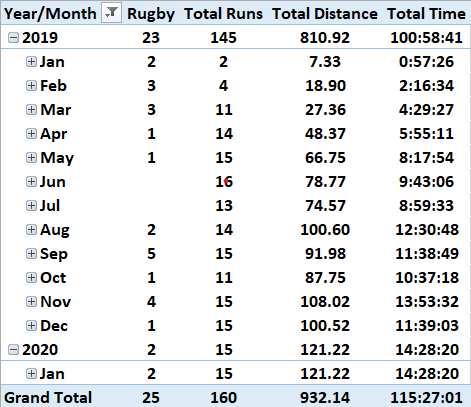Expand the Sep month row
This screenshot has width=471, height=407.
pyautogui.click(x=31, y=254)
